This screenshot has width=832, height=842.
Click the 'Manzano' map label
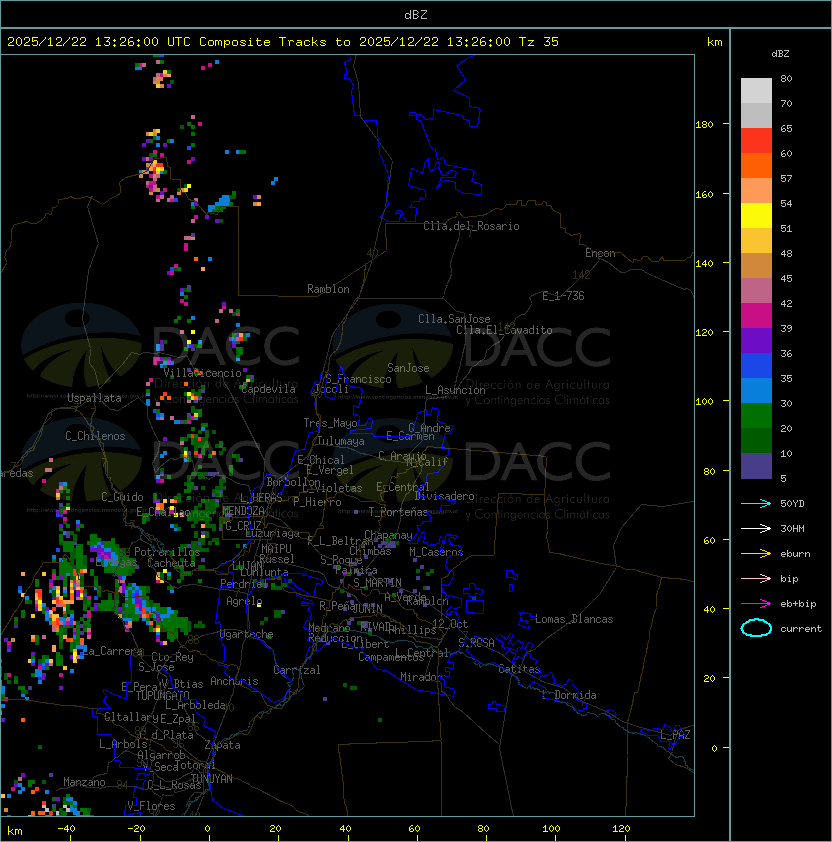[x=84, y=782]
